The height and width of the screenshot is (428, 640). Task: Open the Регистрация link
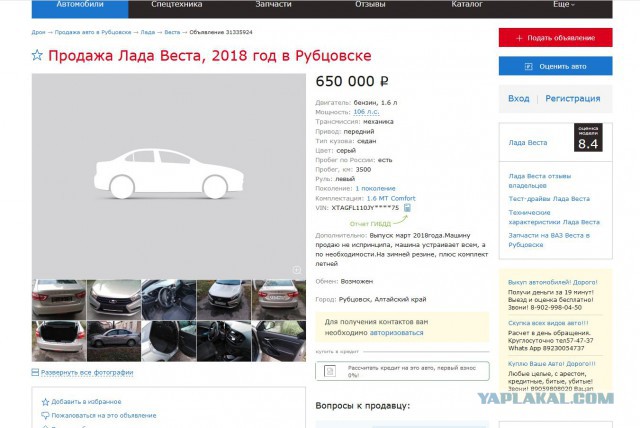[x=573, y=98]
